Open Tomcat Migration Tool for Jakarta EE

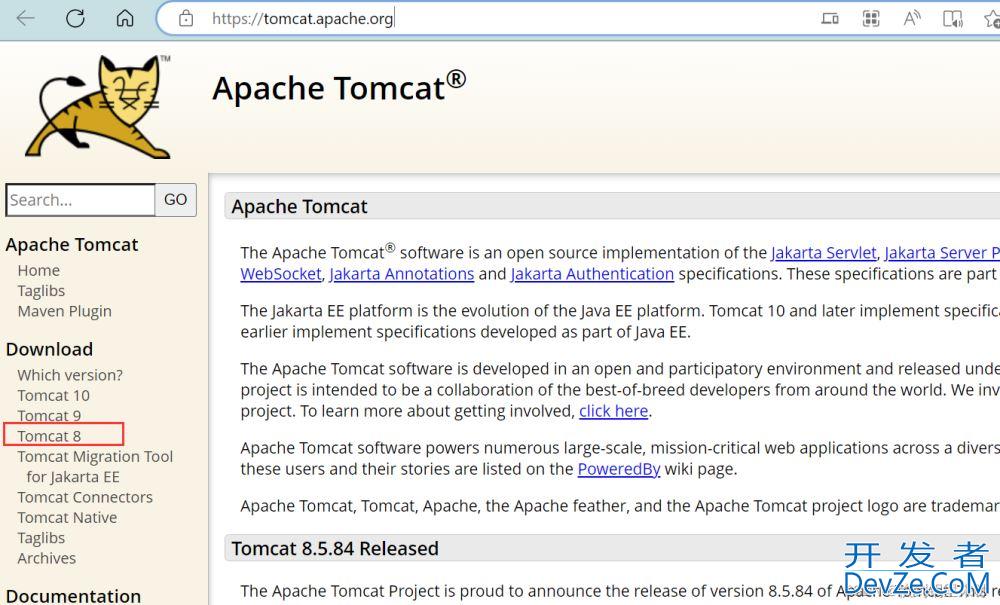(95, 467)
